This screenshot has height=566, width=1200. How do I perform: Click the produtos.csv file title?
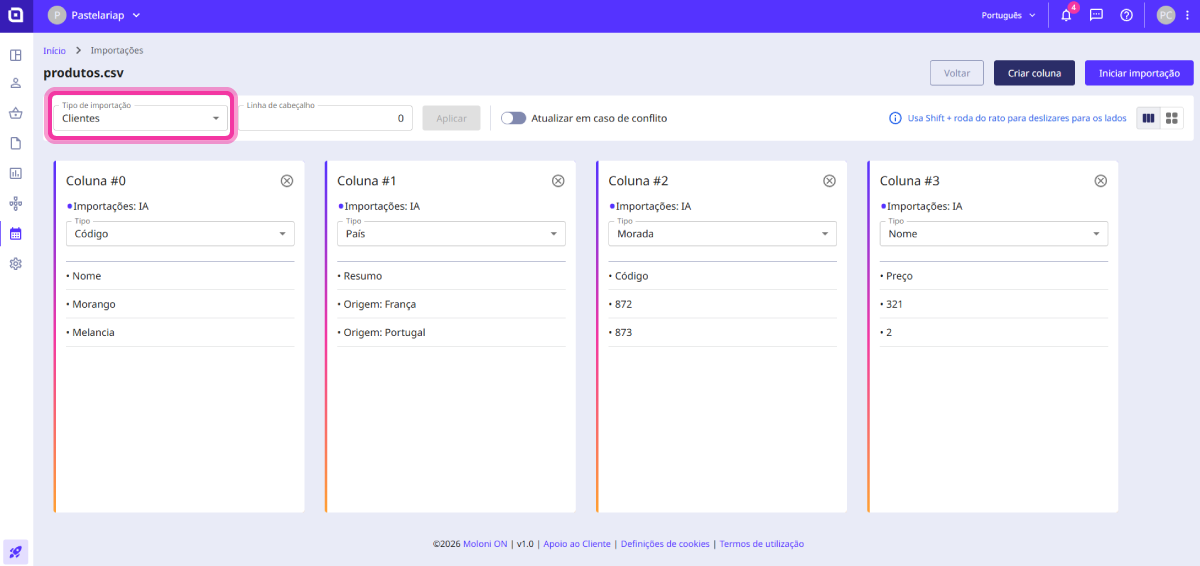84,73
